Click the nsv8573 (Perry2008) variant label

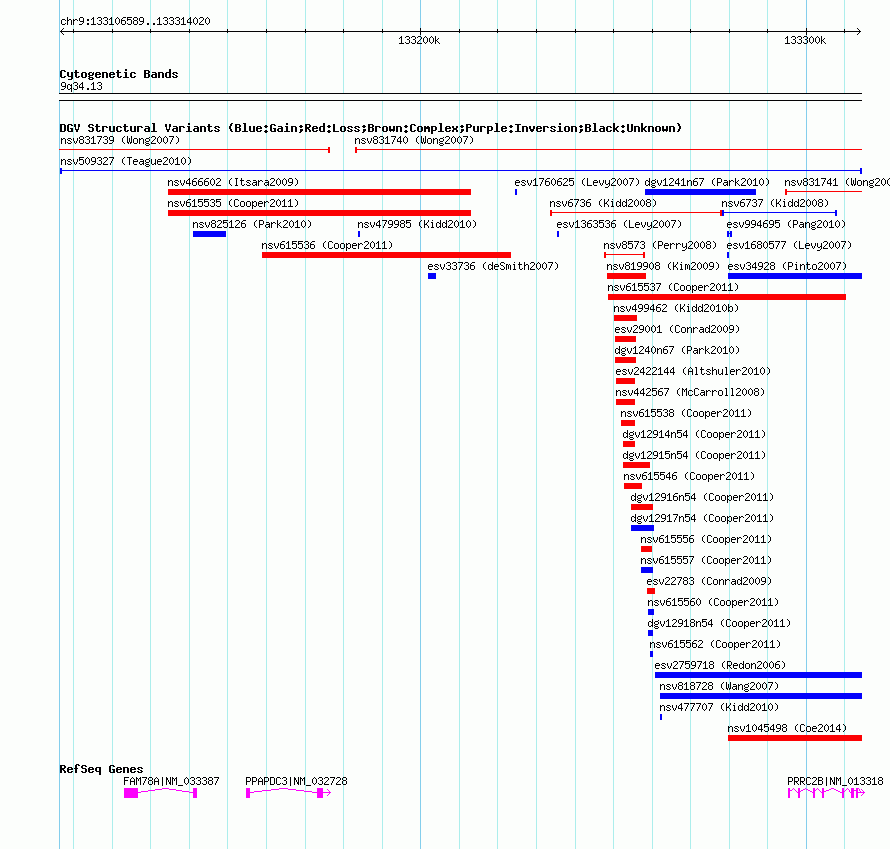[660, 245]
